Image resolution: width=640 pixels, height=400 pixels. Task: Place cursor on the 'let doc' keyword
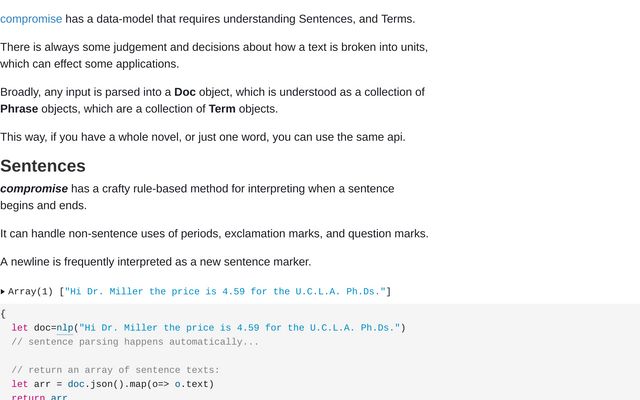[20, 328]
